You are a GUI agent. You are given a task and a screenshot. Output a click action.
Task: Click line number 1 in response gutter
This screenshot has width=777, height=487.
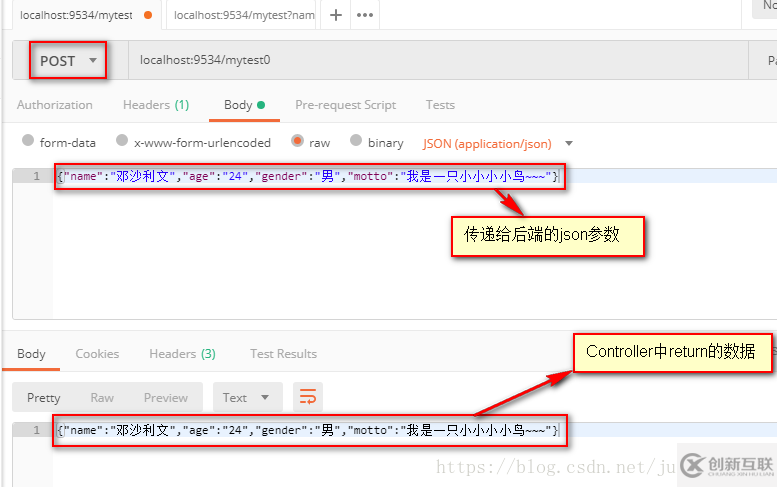36,430
